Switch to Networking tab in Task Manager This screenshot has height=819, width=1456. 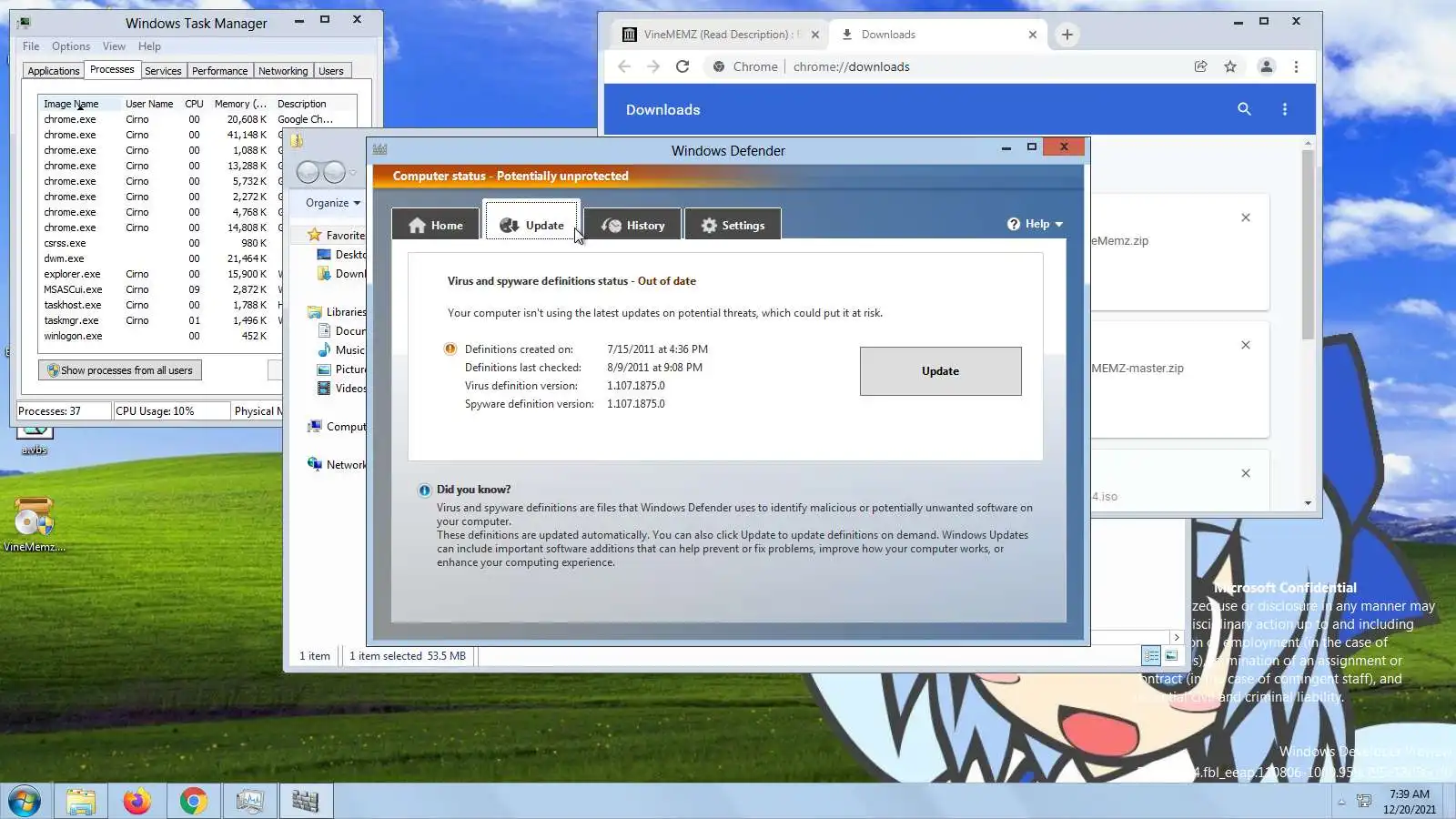tap(283, 71)
